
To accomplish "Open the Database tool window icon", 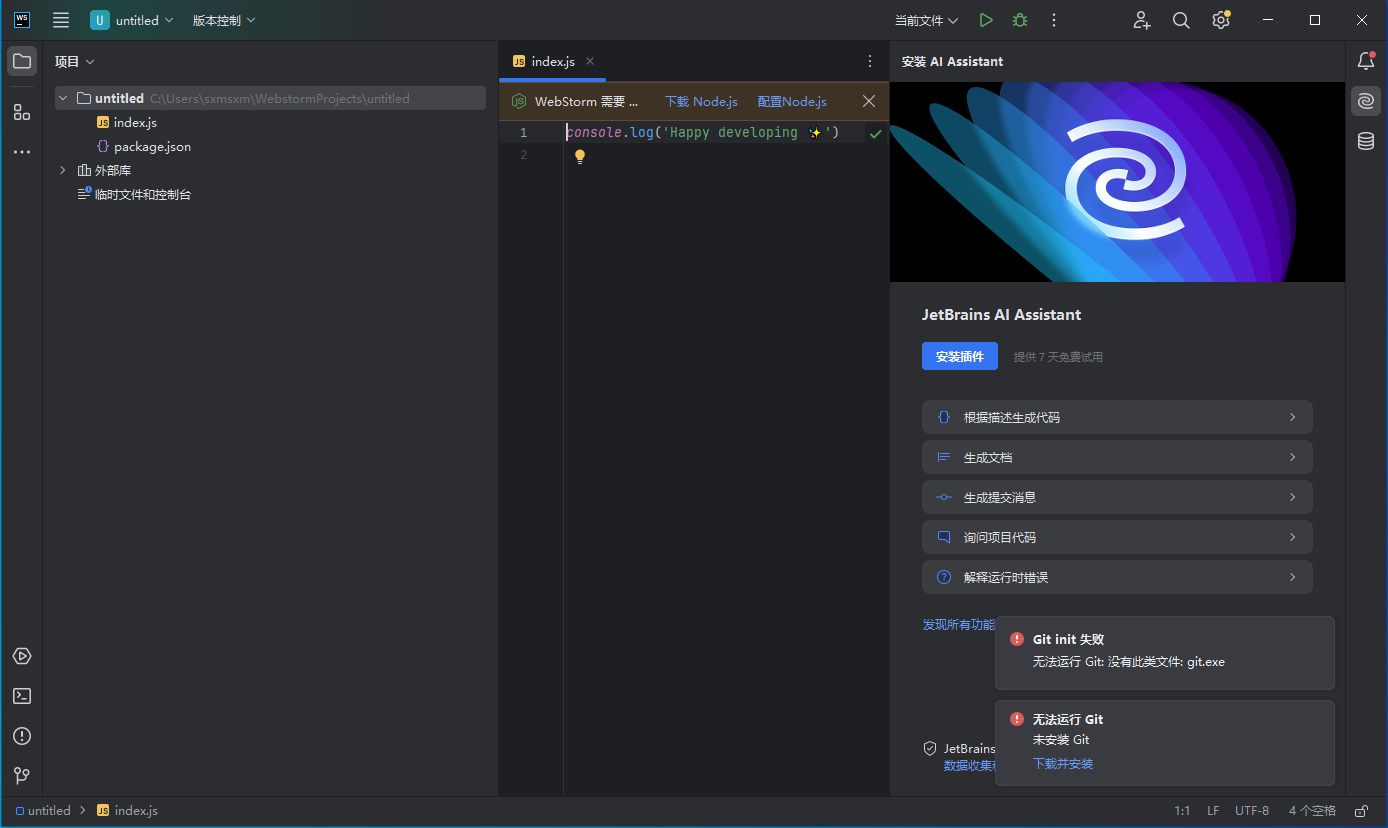I will [1366, 141].
